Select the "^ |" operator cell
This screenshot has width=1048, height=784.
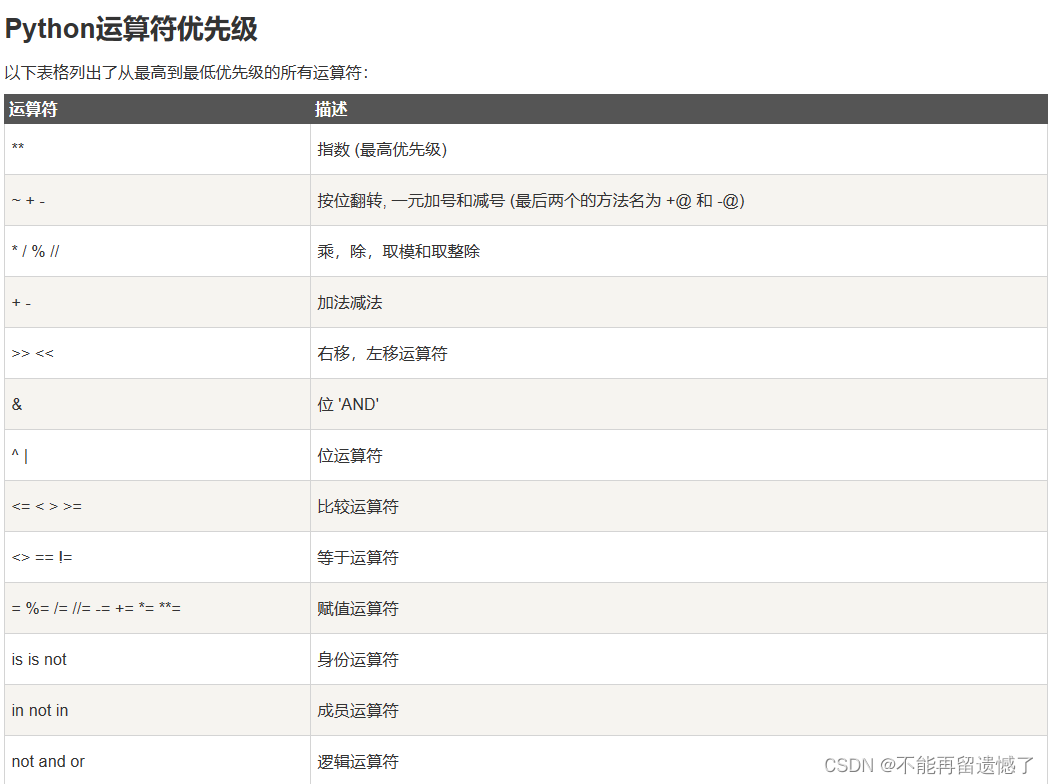[x=157, y=455]
